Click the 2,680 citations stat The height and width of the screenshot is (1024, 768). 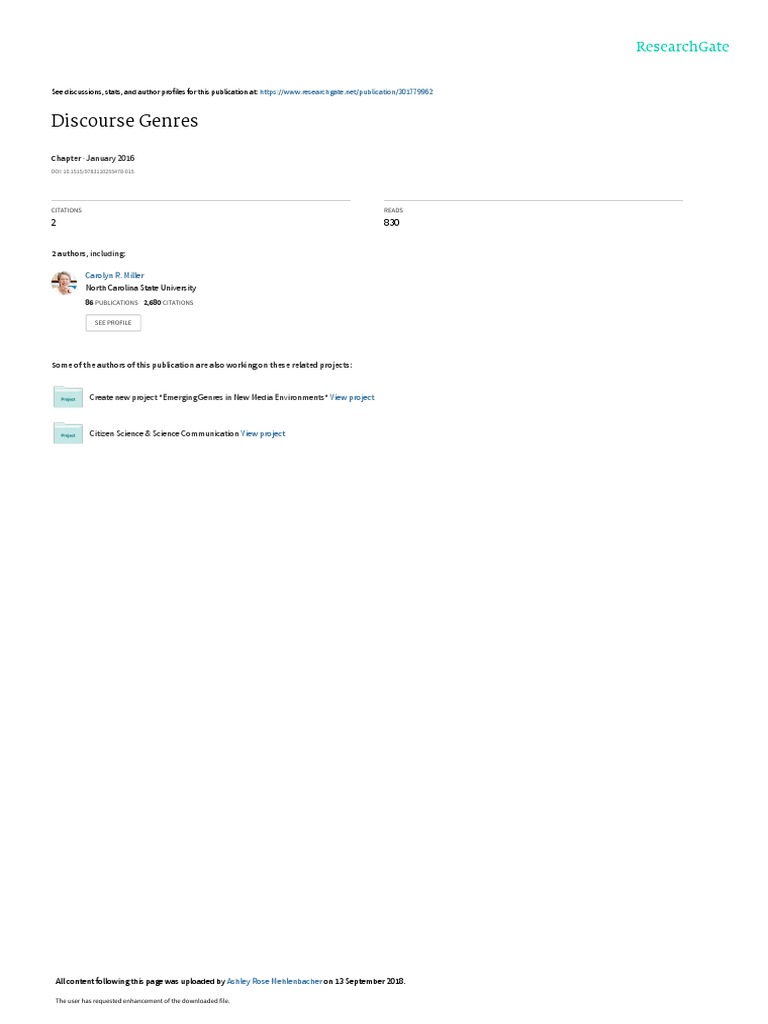click(x=168, y=302)
